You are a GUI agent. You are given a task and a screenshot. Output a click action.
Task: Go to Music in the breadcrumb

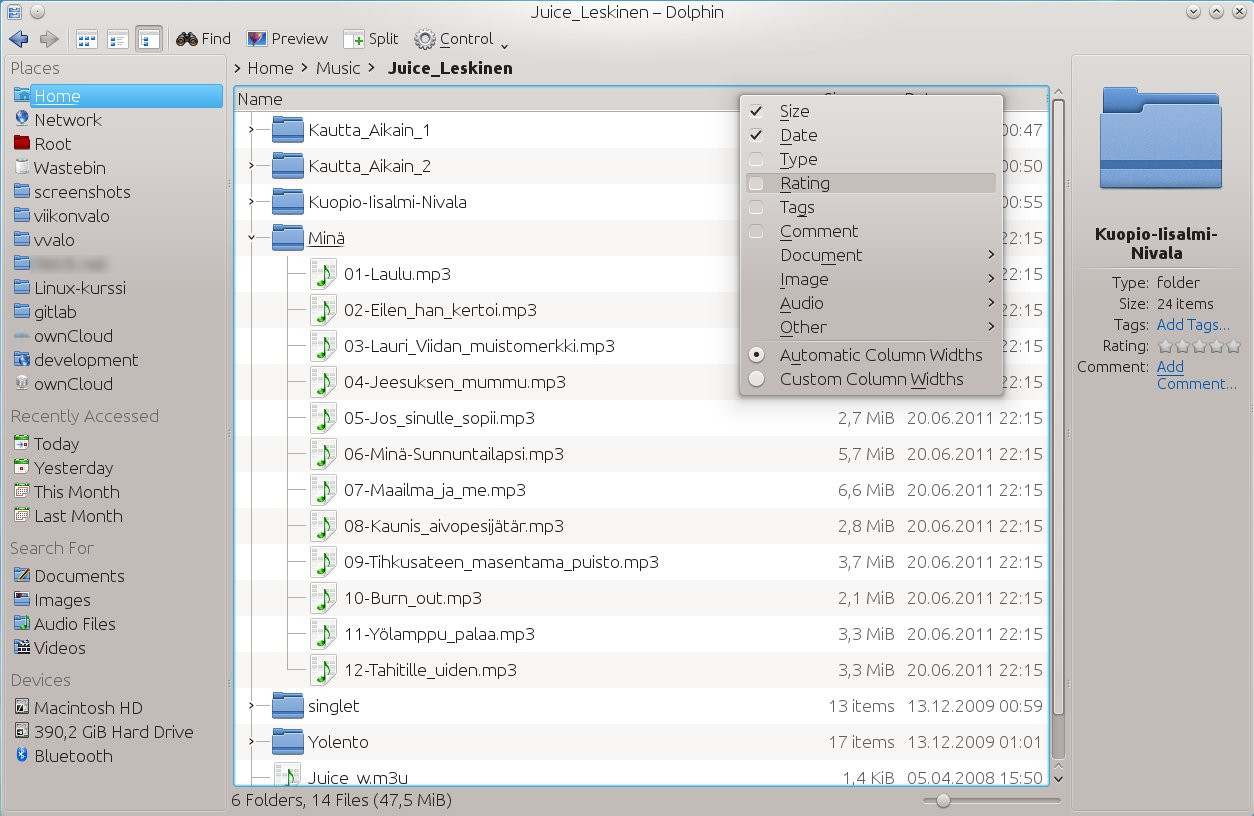click(x=338, y=68)
